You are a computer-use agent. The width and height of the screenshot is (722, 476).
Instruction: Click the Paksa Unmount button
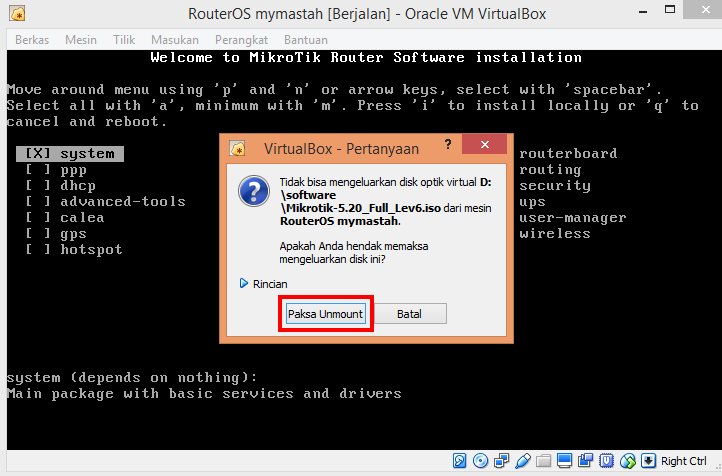[326, 313]
